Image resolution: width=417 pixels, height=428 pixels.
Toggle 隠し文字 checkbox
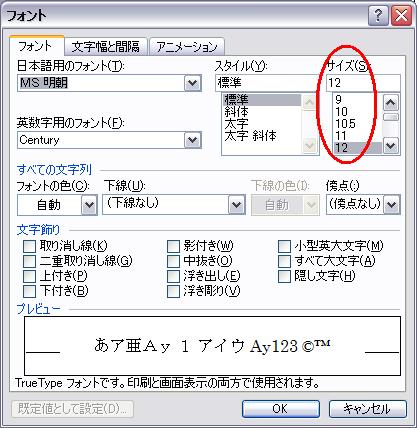point(284,276)
